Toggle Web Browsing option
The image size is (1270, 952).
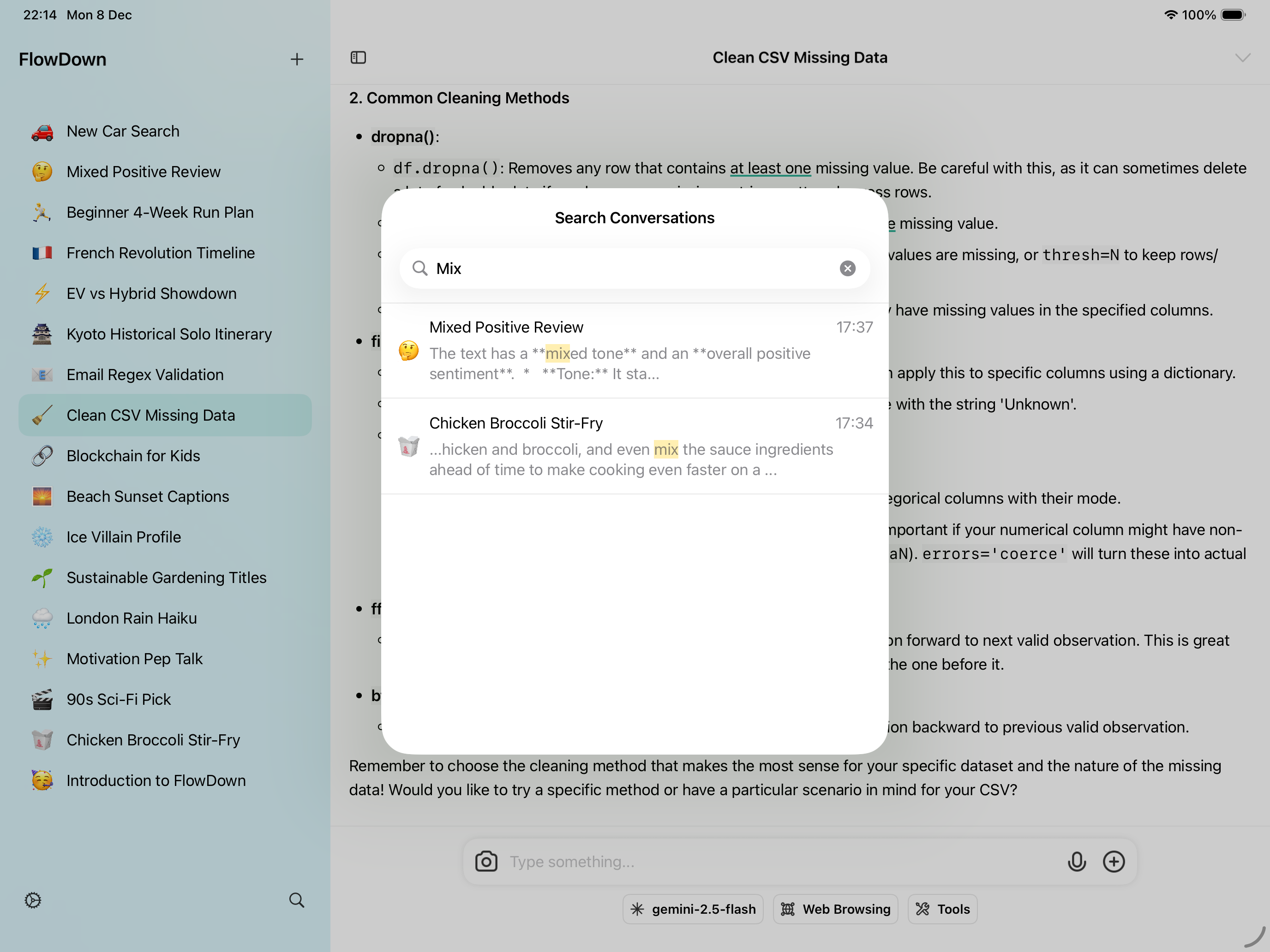835,909
